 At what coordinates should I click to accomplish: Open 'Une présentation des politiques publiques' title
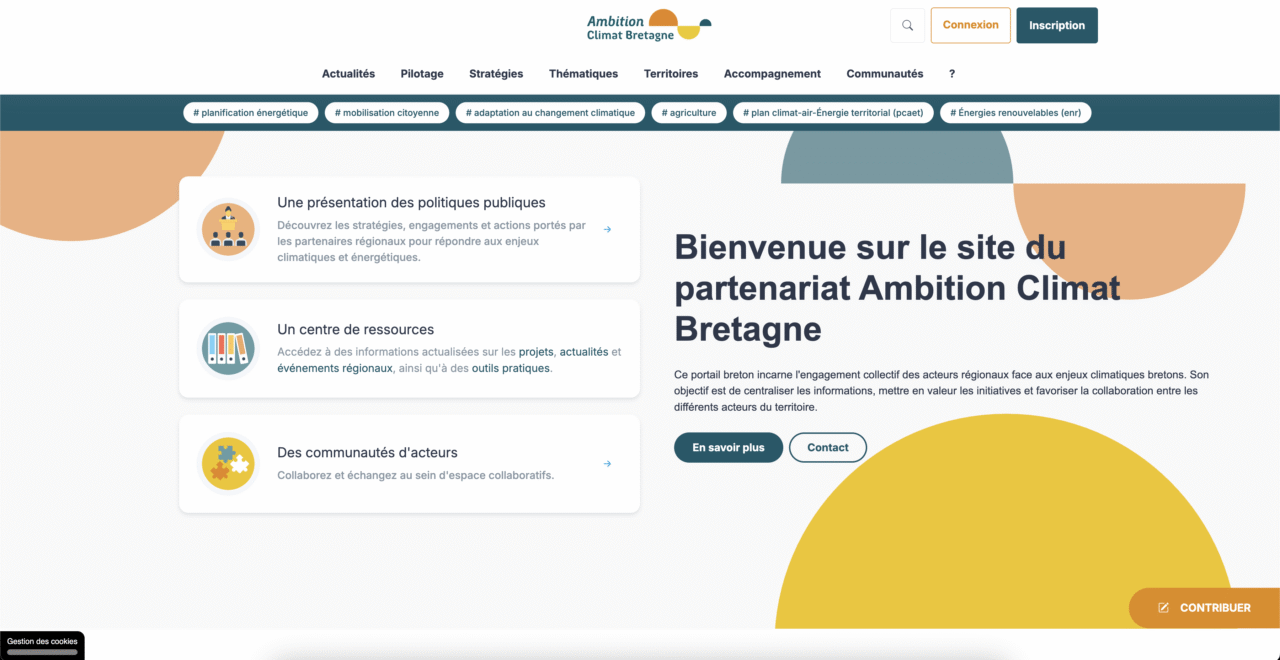tap(411, 203)
